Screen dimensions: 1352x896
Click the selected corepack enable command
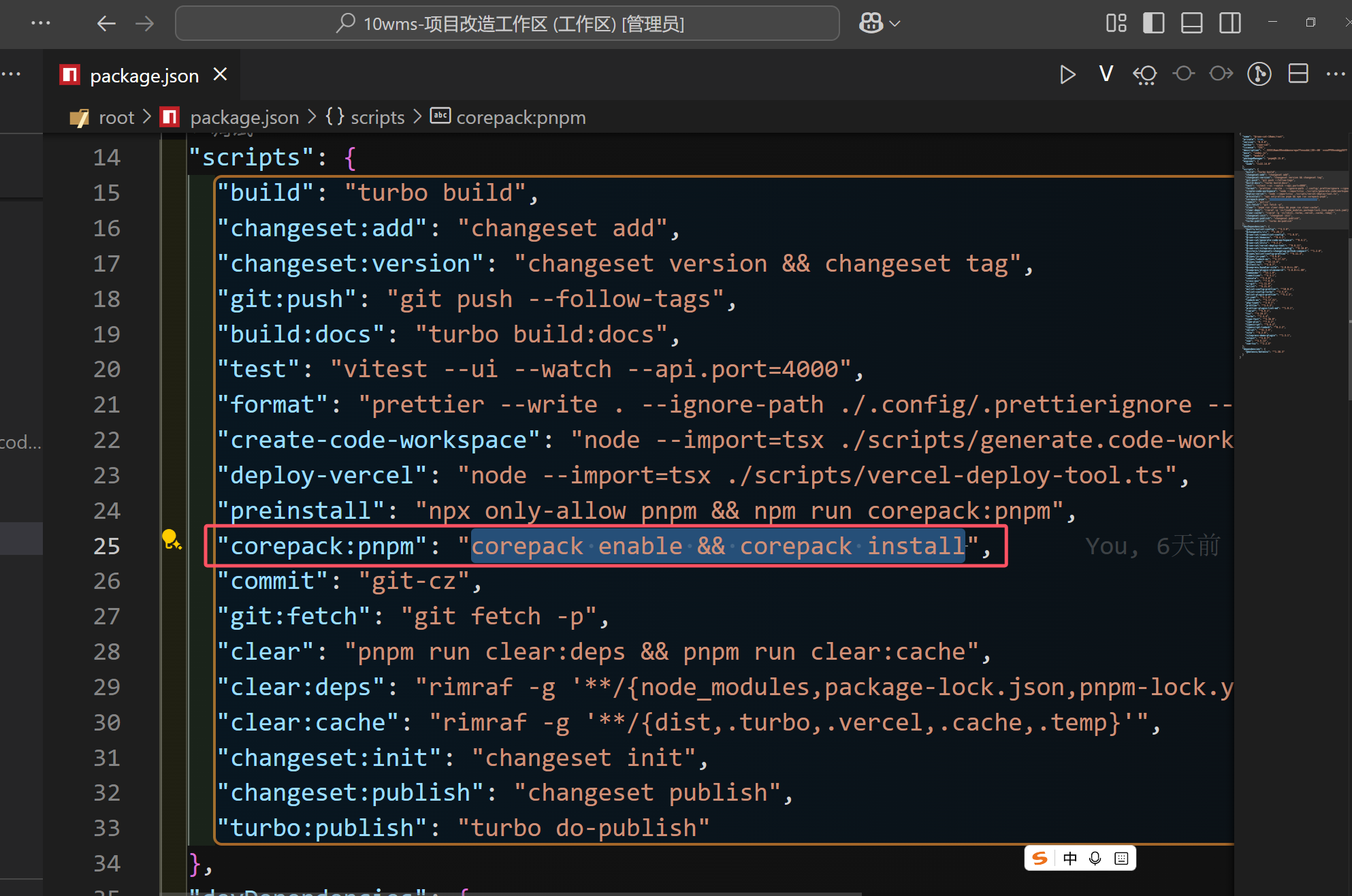tap(718, 546)
